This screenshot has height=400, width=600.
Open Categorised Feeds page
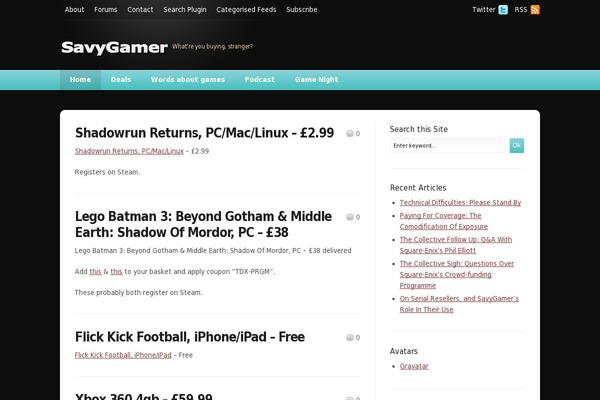pyautogui.click(x=246, y=10)
